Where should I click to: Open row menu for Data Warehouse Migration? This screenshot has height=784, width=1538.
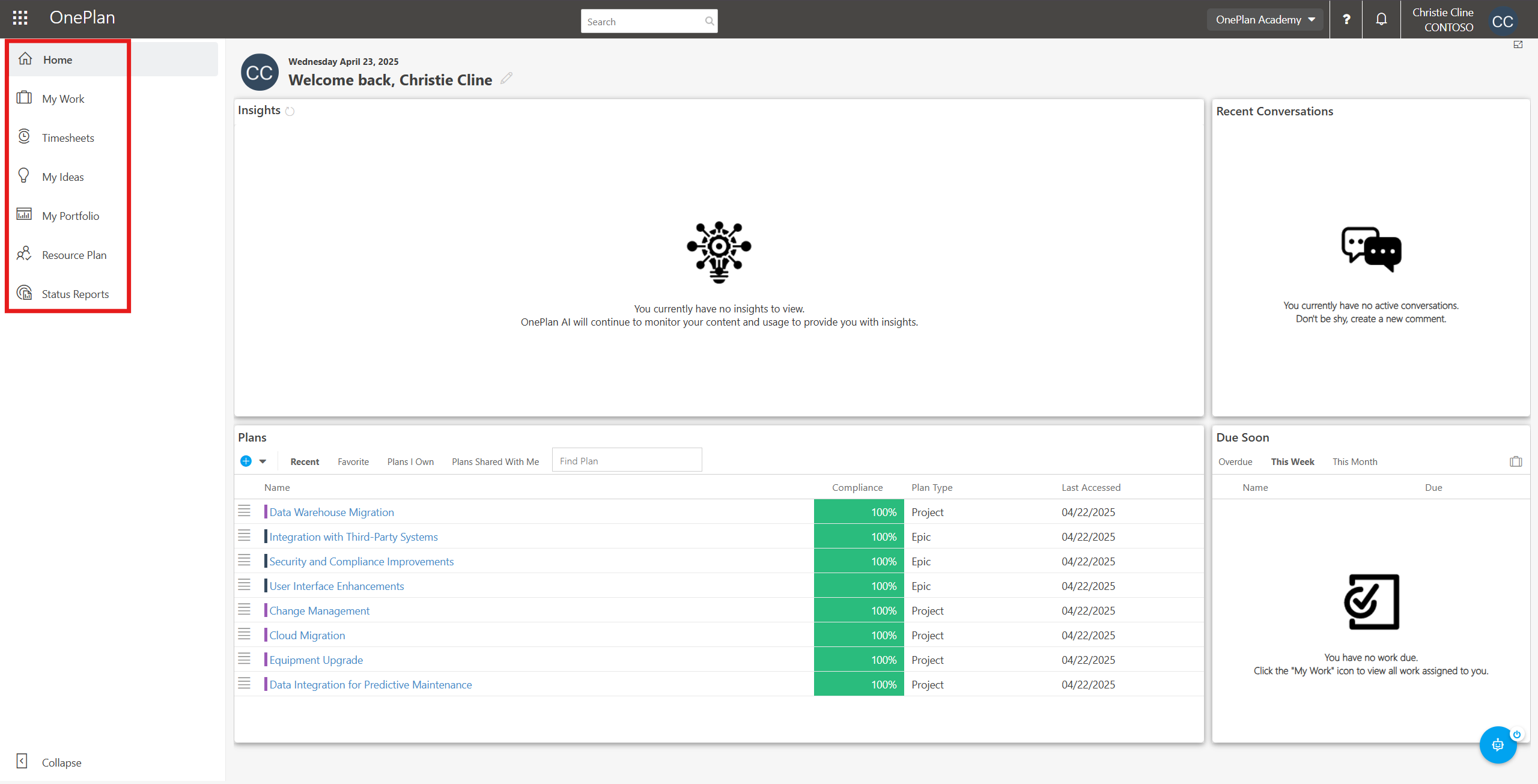[x=244, y=511]
